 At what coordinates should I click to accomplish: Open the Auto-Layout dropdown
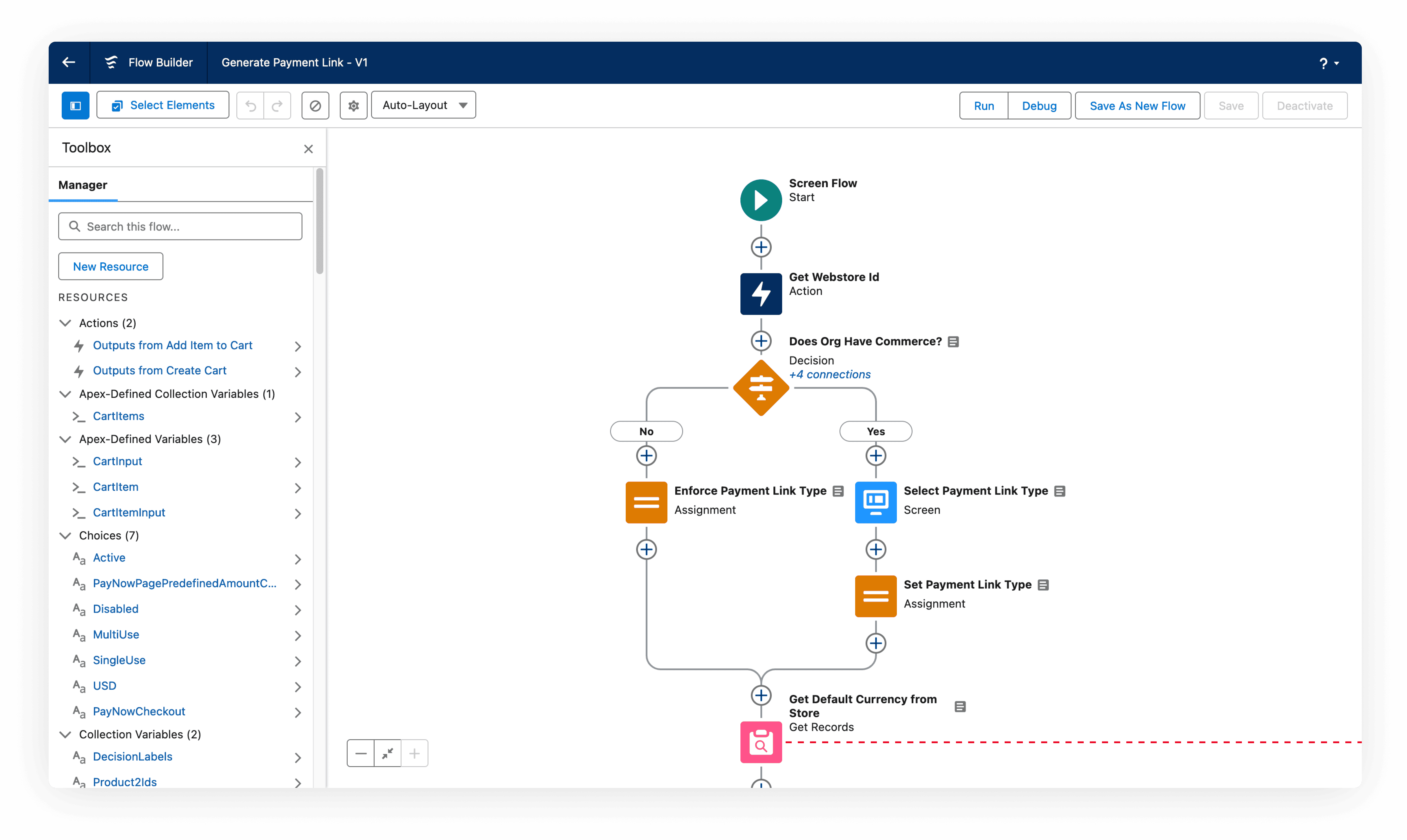coord(423,105)
